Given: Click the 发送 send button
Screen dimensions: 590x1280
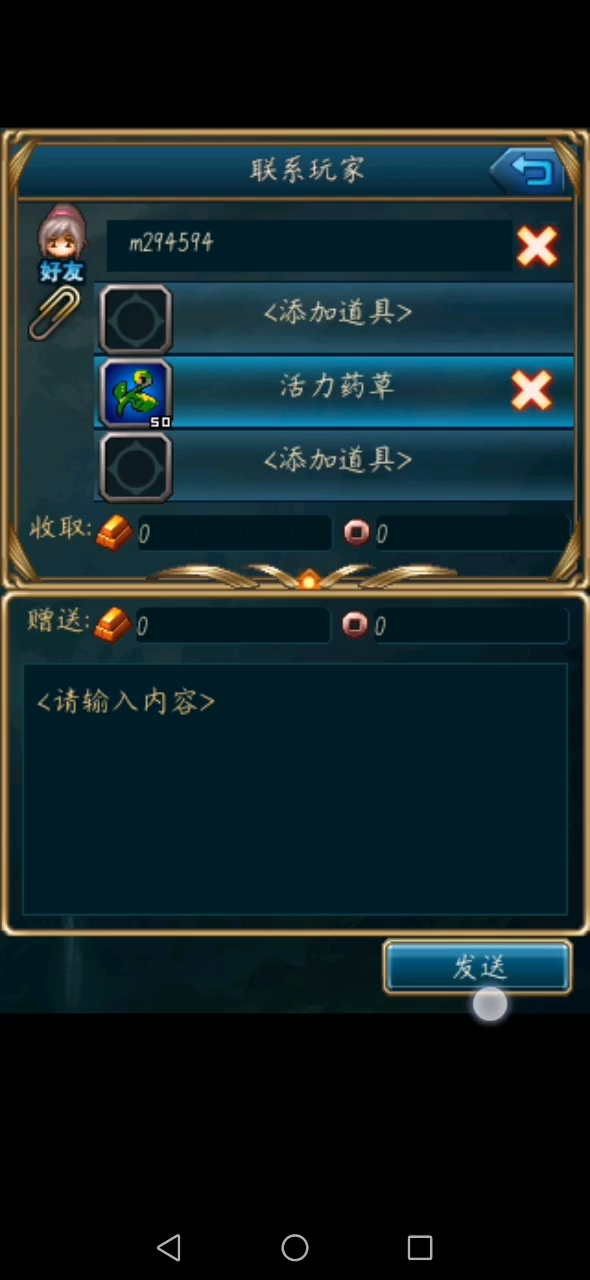Looking at the screenshot, I should (x=478, y=967).
